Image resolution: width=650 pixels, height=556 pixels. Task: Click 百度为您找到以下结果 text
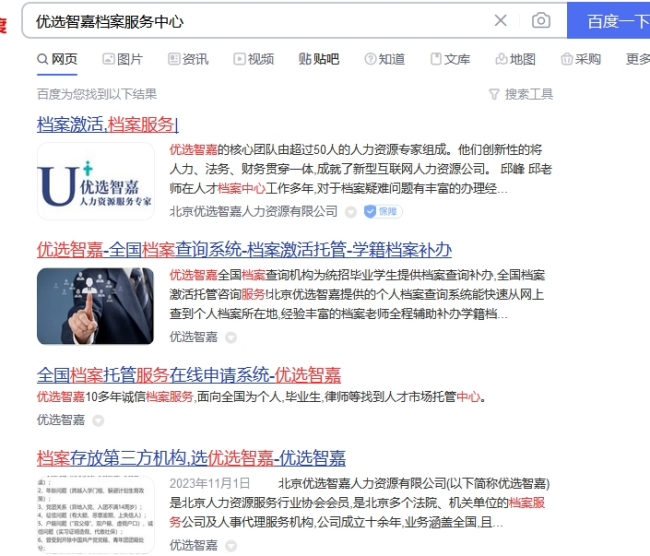(97, 94)
